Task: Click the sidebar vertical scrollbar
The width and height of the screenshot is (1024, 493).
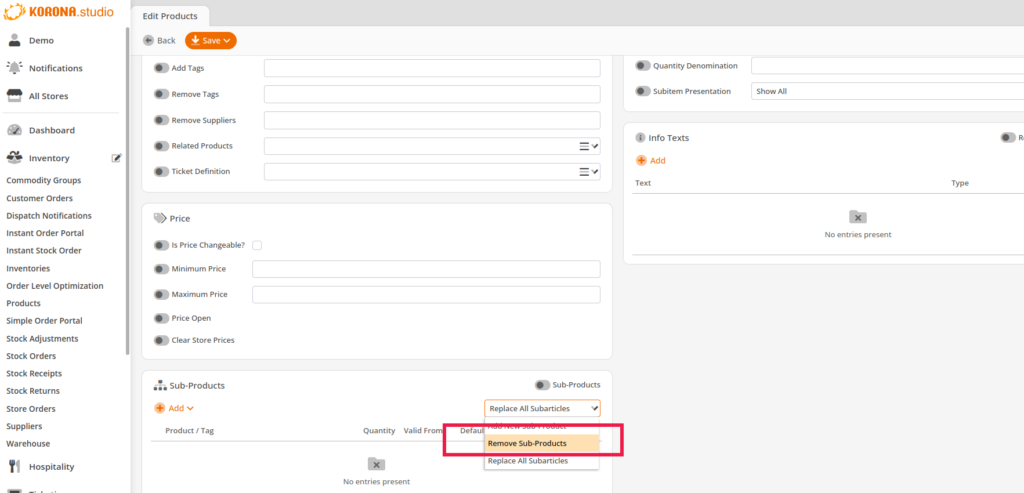Action: click(128, 193)
